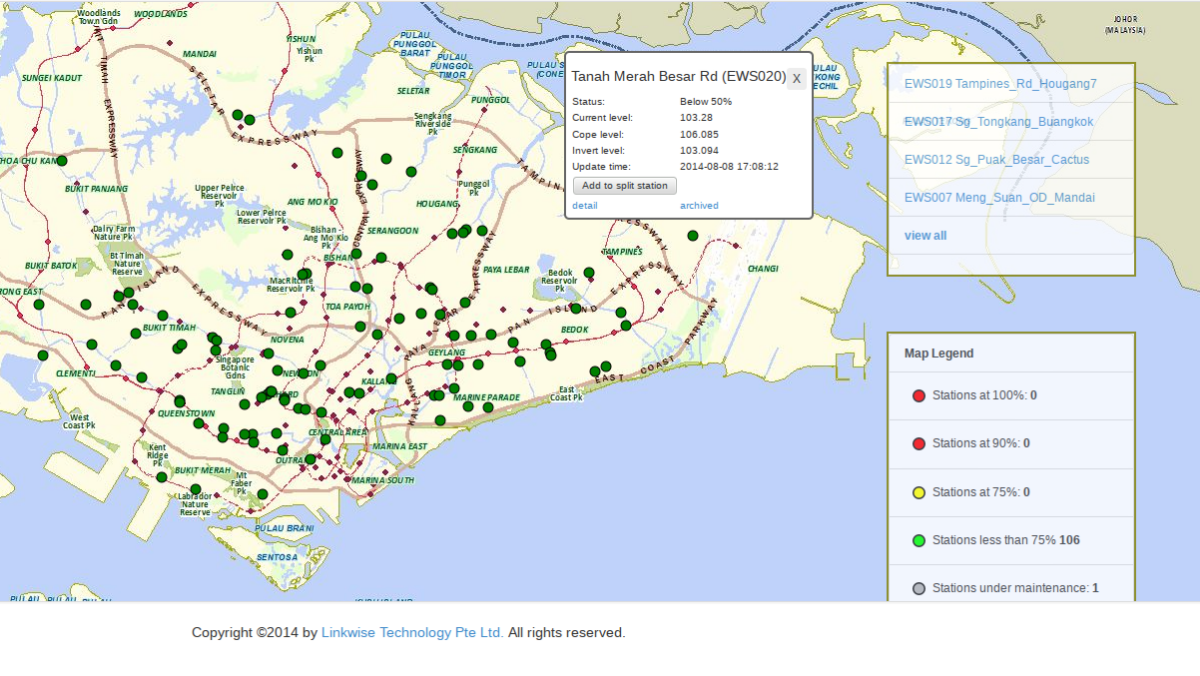1200x676 pixels.
Task: Select EWS012 Sg_Puak_Besar_Cactus station
Action: (997, 160)
